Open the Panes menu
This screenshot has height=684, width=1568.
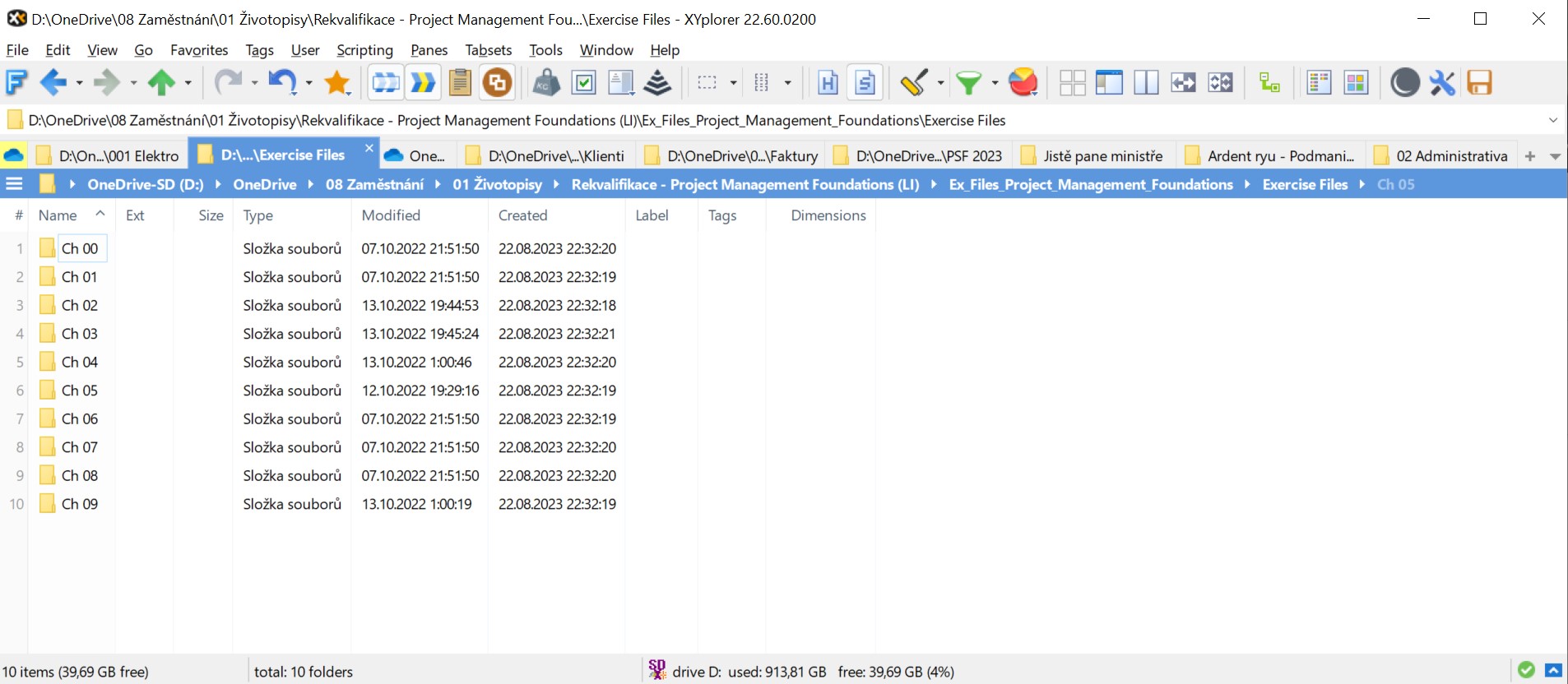pyautogui.click(x=429, y=50)
